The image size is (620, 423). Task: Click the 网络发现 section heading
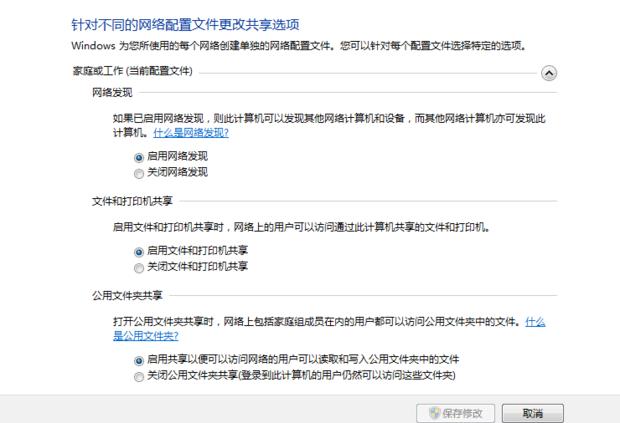click(111, 93)
